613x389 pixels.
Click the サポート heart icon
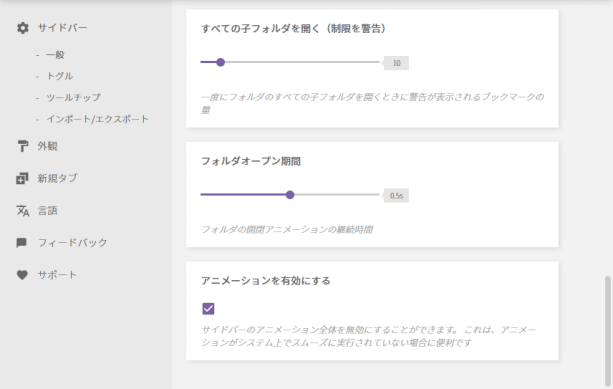pyautogui.click(x=22, y=275)
